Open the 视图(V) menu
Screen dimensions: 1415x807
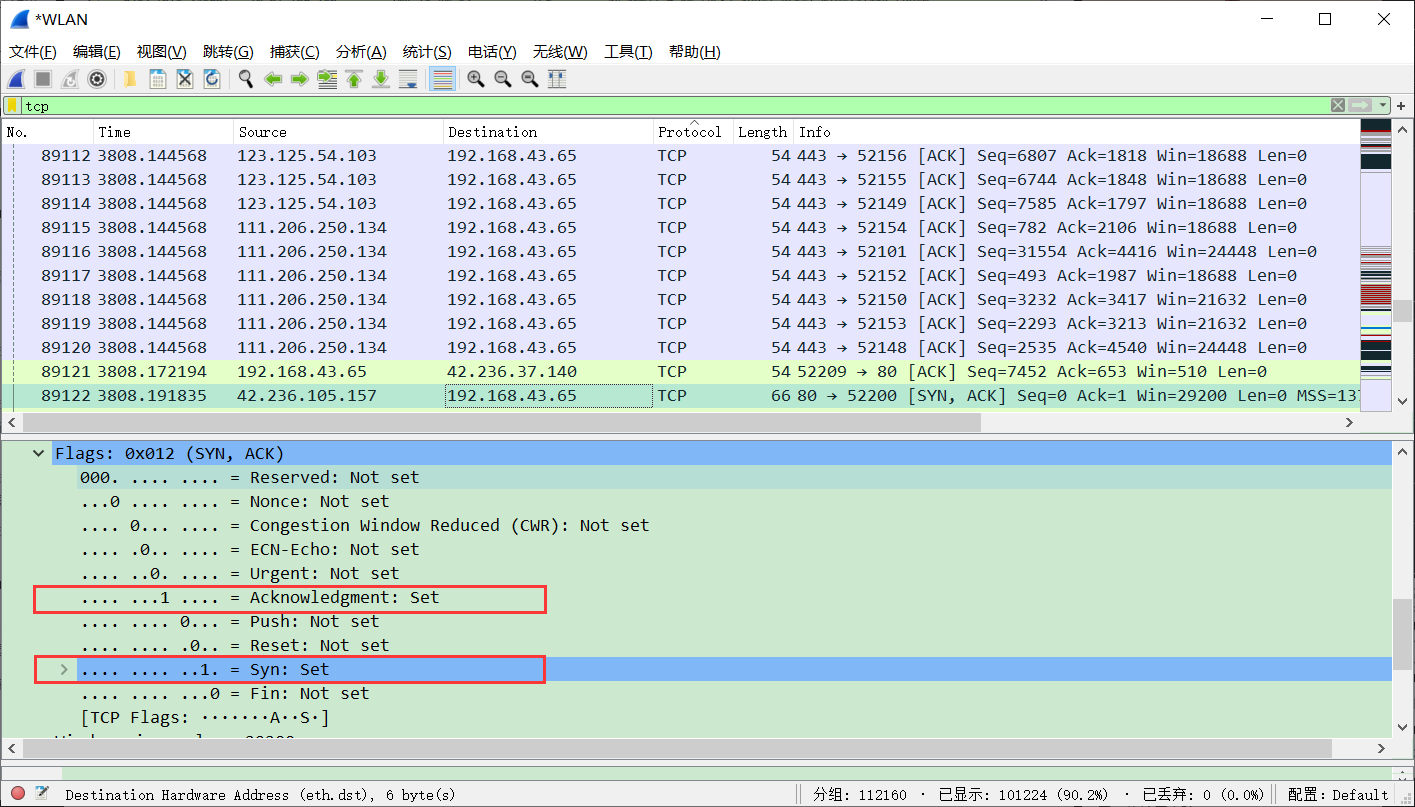(x=162, y=52)
